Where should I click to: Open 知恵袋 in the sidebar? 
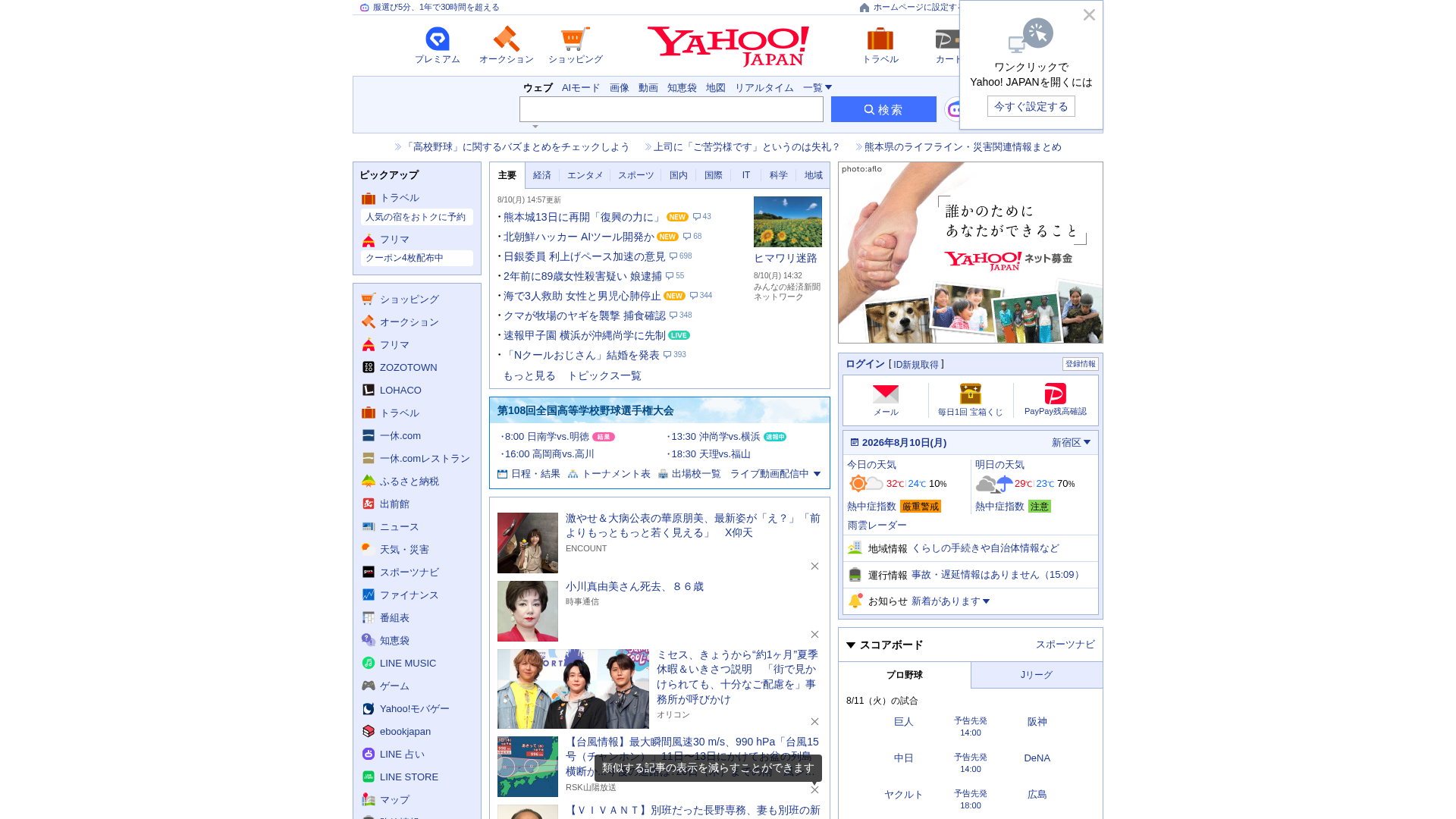click(394, 640)
